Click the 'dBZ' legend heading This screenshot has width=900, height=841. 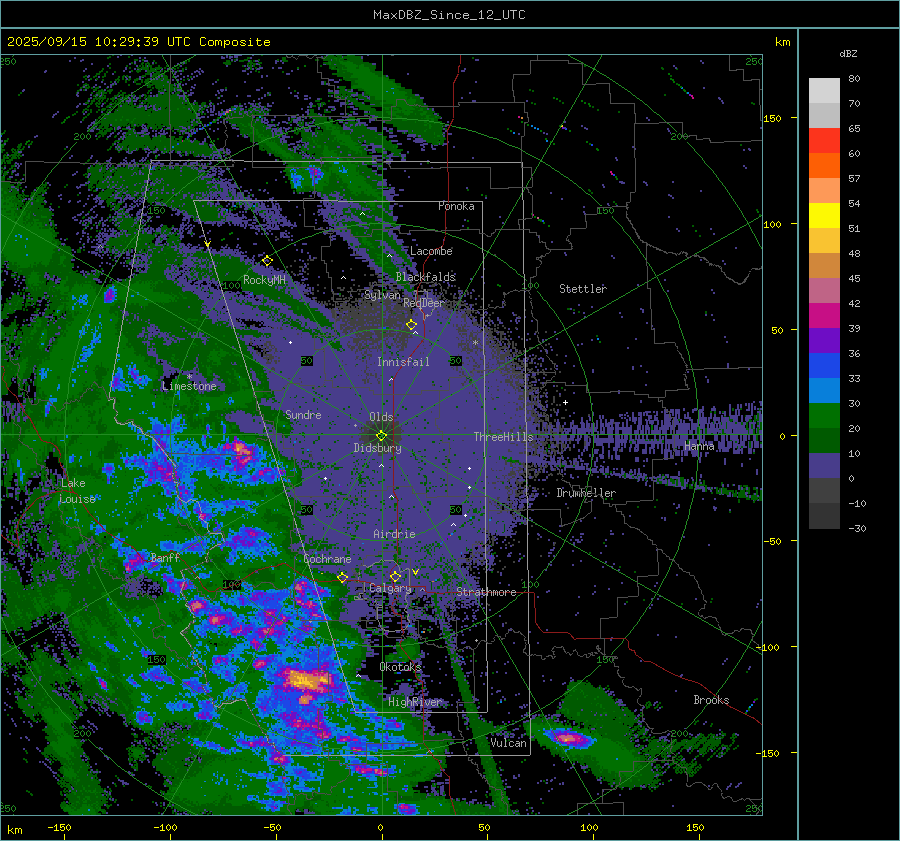click(x=848, y=53)
